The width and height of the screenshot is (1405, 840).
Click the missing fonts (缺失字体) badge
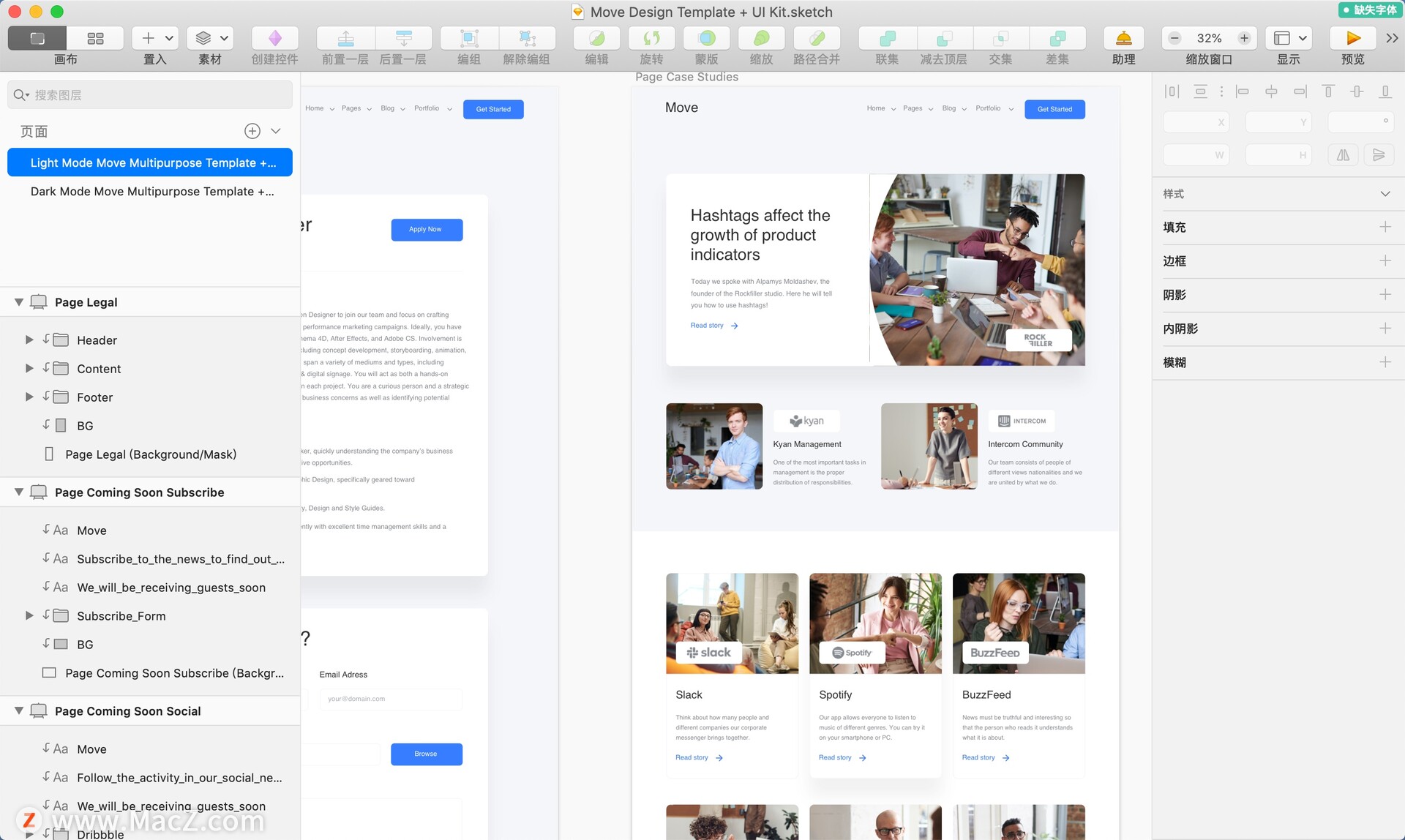pos(1369,10)
